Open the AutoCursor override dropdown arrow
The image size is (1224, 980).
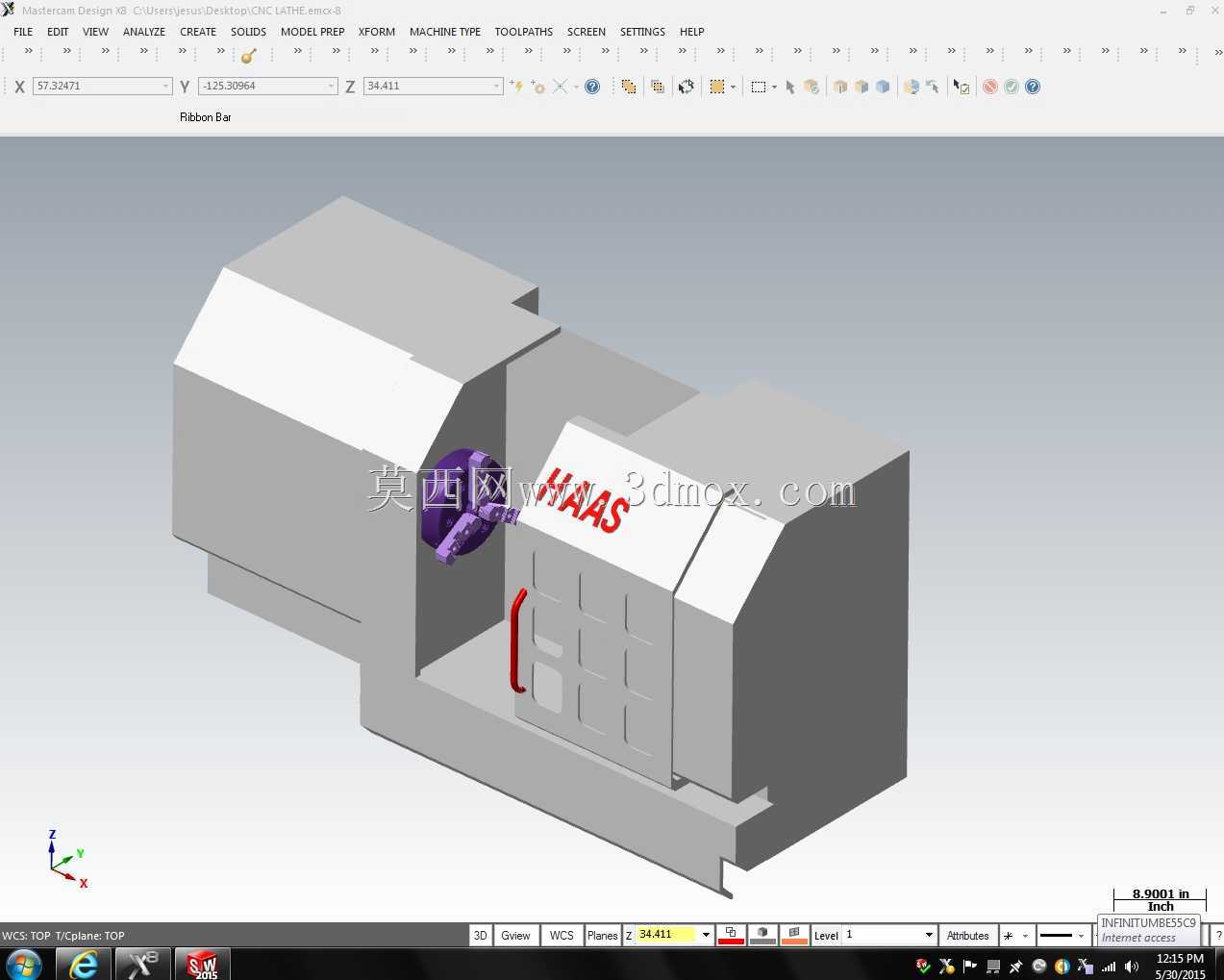tap(576, 87)
